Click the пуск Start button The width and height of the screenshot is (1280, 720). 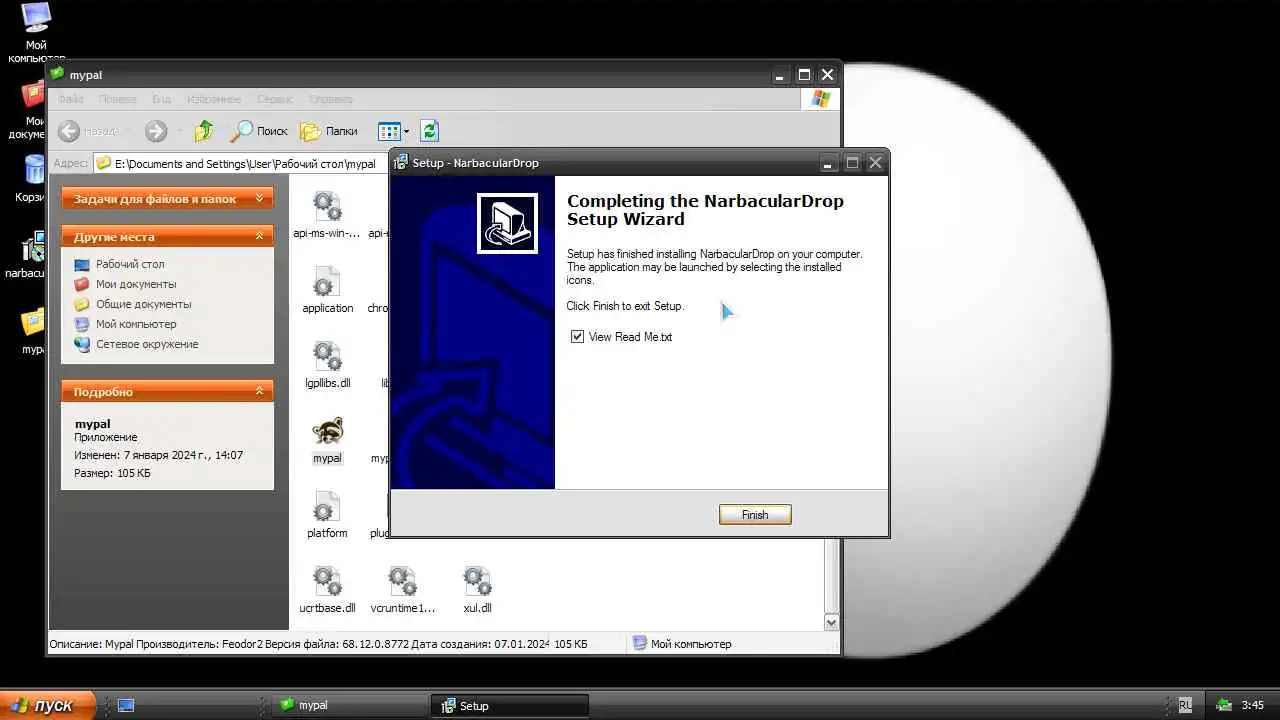(48, 705)
